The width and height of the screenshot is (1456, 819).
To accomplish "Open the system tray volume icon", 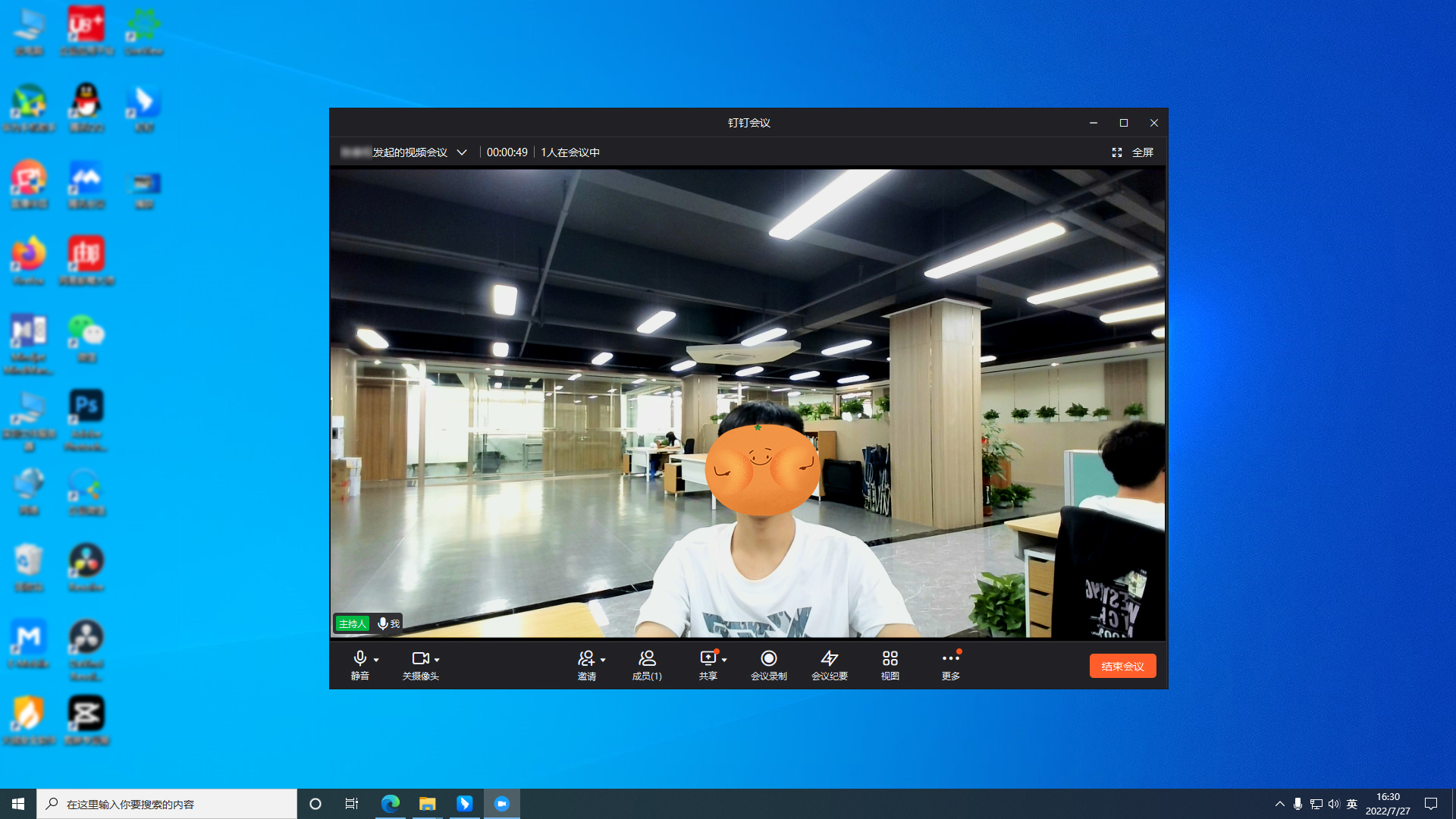I will 1333,804.
